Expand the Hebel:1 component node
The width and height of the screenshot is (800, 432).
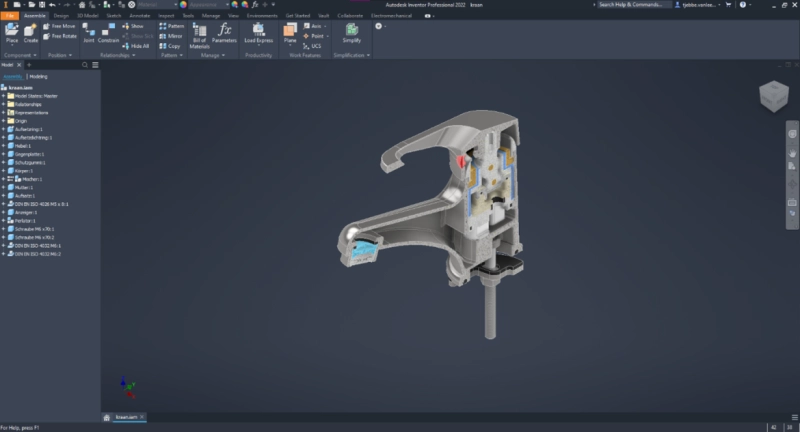click(x=3, y=146)
